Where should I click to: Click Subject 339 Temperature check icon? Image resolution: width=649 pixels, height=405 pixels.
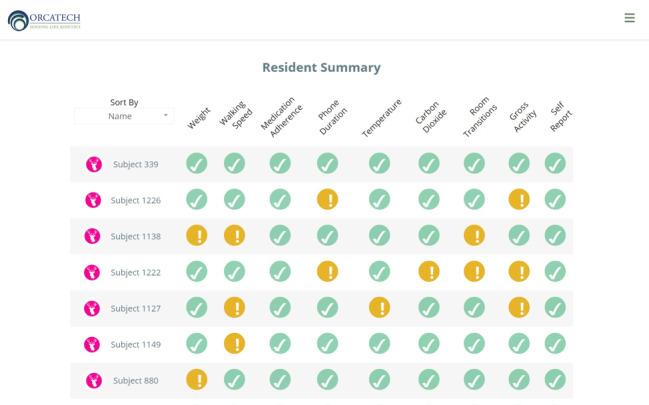click(x=380, y=164)
